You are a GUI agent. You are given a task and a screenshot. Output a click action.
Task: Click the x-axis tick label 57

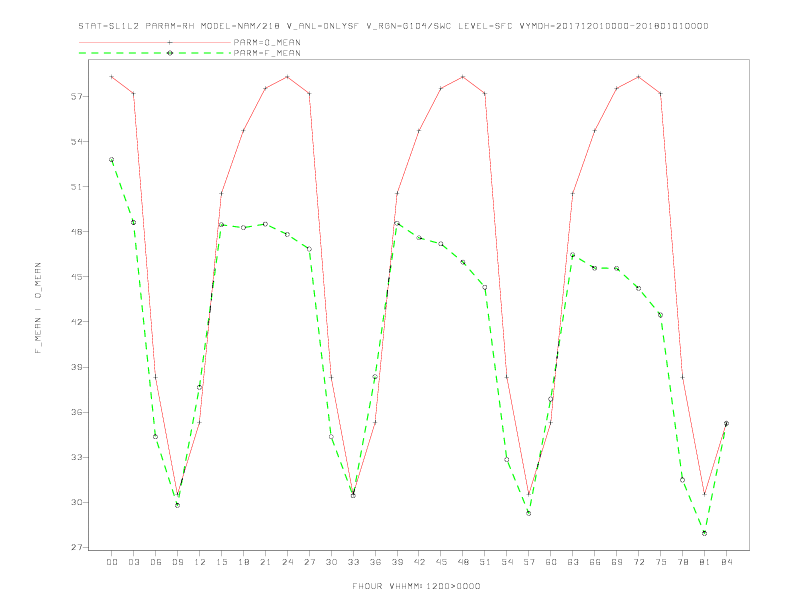[529, 562]
